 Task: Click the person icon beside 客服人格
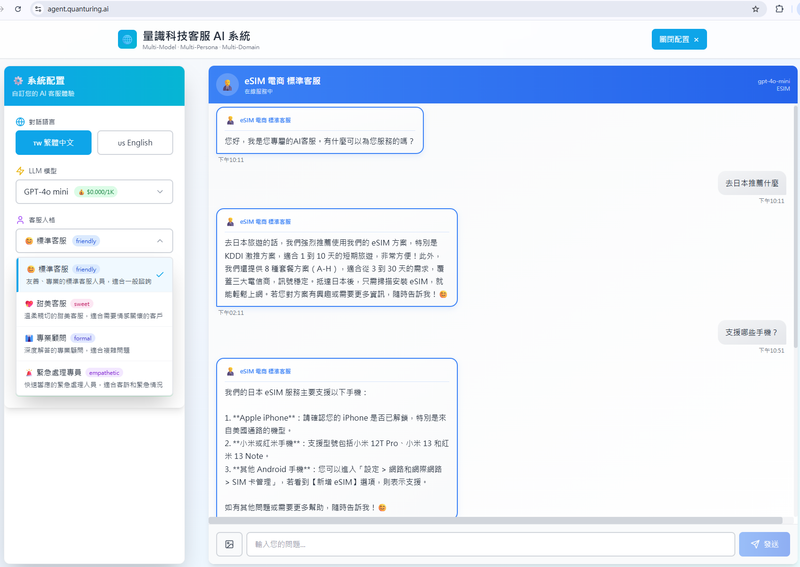[20, 220]
